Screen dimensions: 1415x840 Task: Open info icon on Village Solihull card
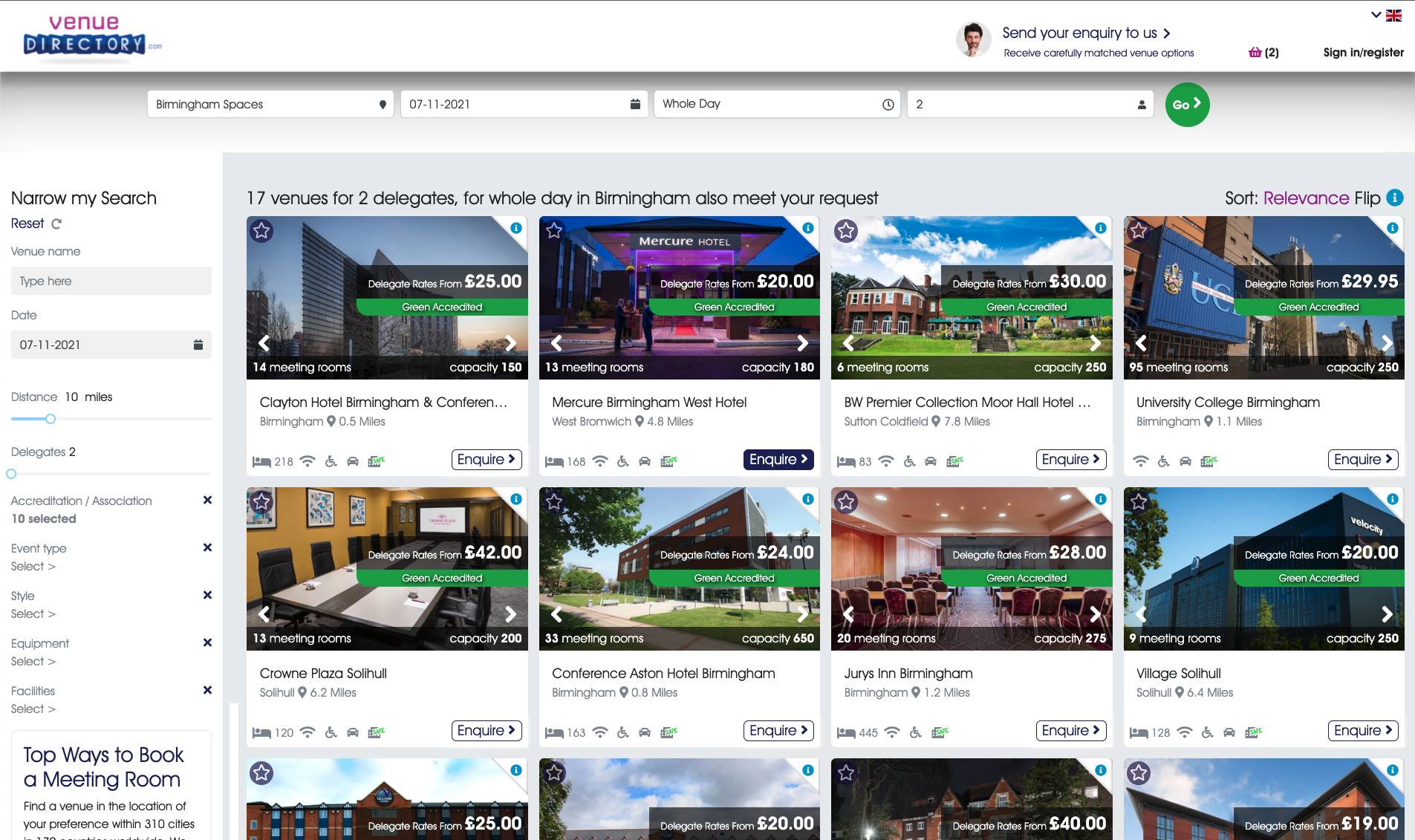(x=1393, y=499)
